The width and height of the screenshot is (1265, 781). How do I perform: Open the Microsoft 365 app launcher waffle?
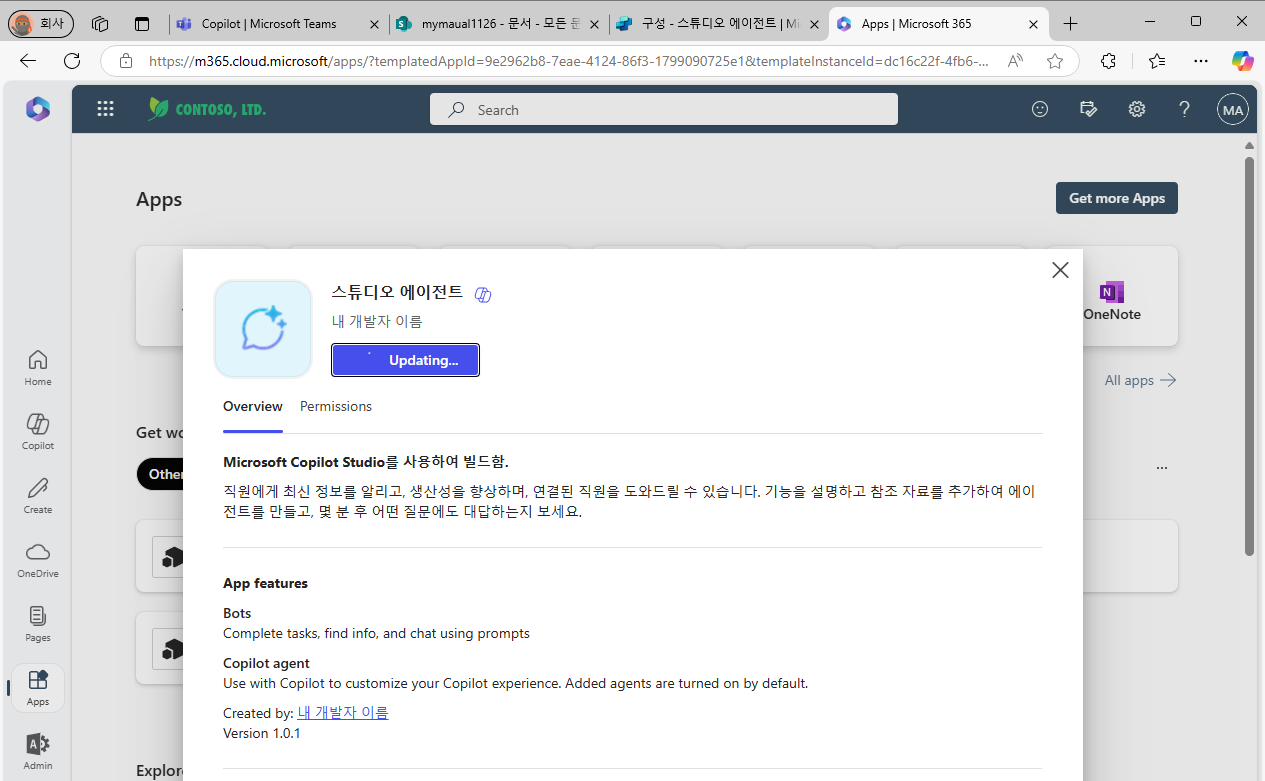105,110
